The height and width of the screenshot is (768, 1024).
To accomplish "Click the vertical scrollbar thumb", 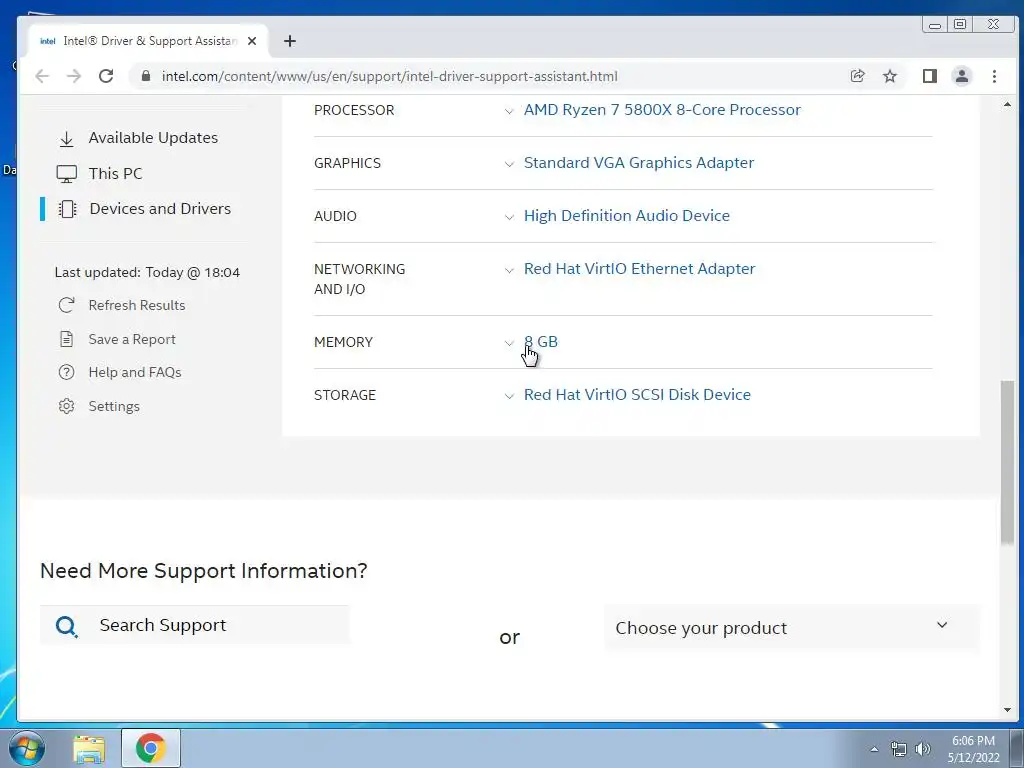I will pos(1007,462).
